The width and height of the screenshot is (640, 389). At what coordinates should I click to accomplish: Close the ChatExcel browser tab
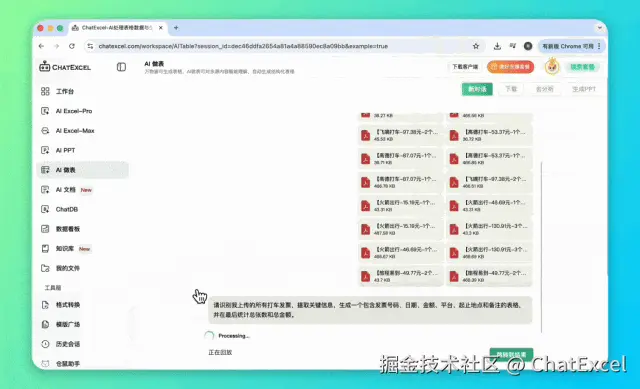pos(161,28)
